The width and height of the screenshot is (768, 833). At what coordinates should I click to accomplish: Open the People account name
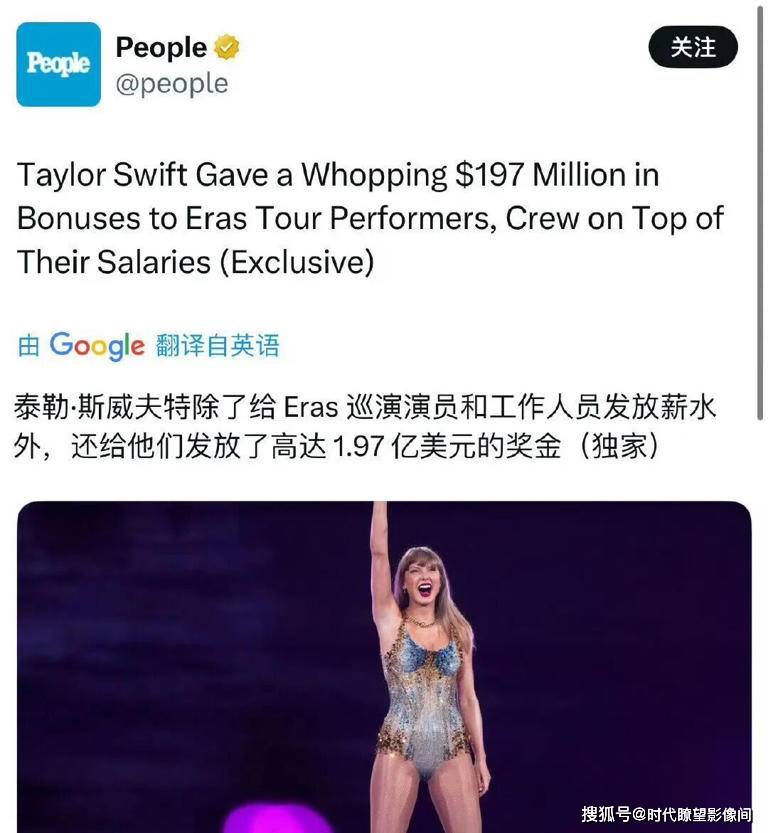[x=161, y=47]
